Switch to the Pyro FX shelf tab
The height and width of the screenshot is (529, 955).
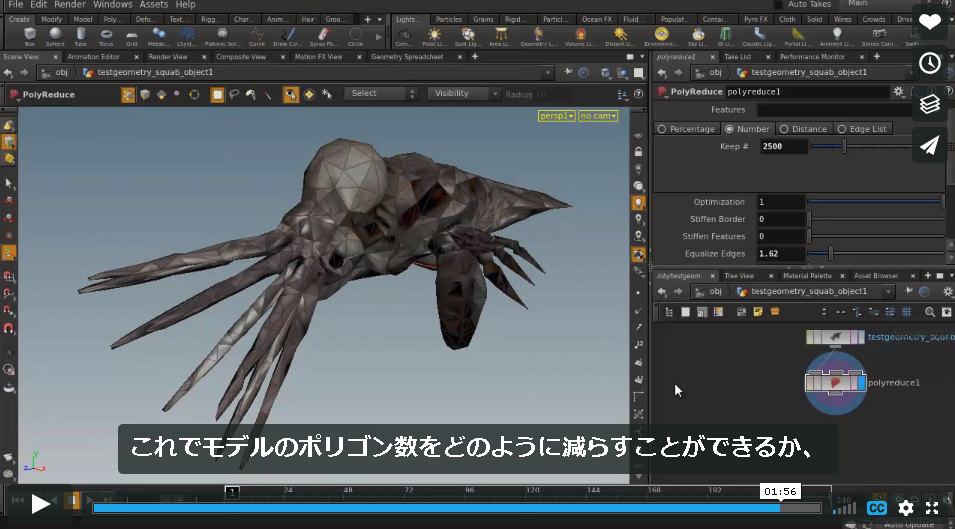click(x=756, y=19)
